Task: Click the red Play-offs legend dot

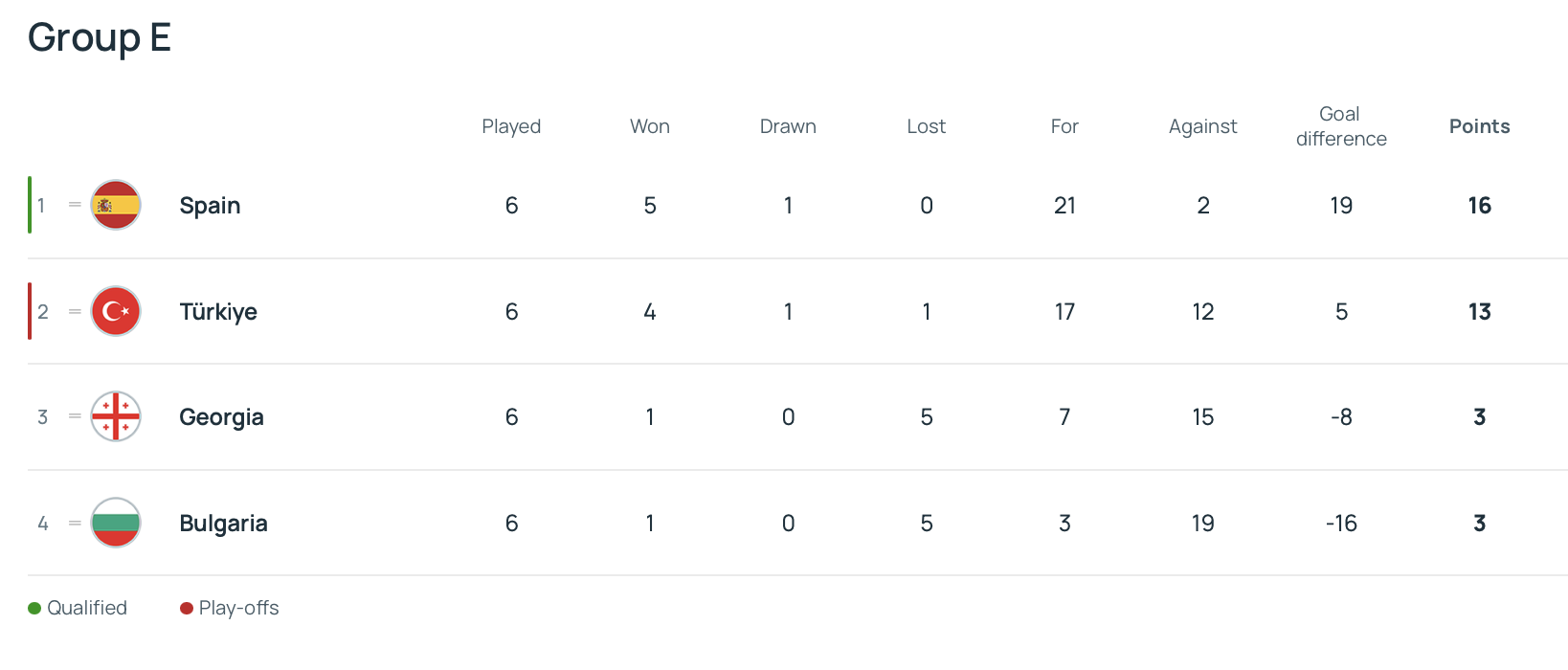Action: tap(187, 609)
